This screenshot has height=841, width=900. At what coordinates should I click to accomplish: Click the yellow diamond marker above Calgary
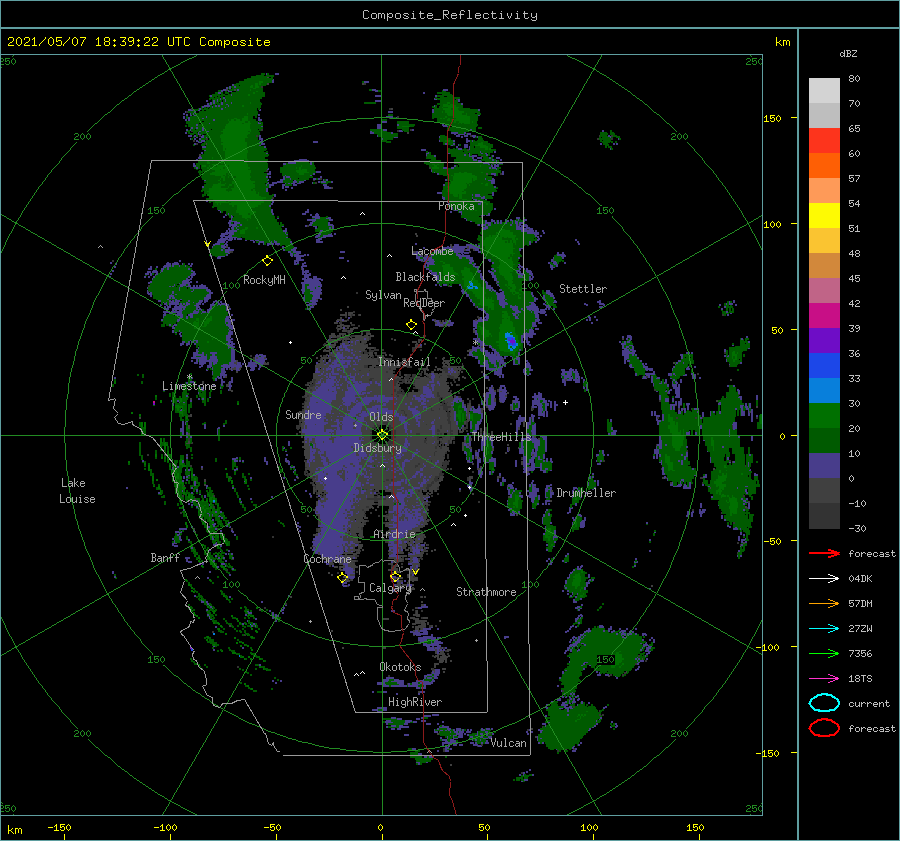pyautogui.click(x=395, y=577)
